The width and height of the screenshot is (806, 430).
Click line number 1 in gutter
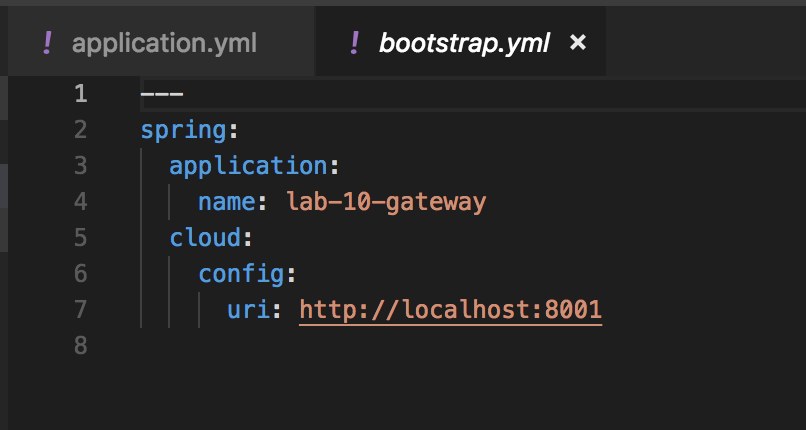[80, 94]
